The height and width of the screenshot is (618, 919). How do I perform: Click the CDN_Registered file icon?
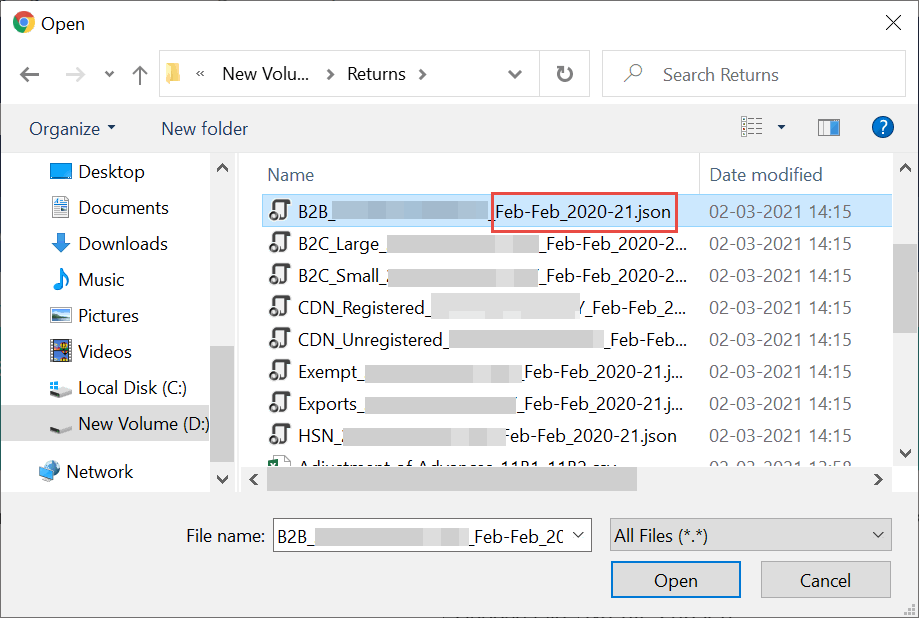click(280, 306)
